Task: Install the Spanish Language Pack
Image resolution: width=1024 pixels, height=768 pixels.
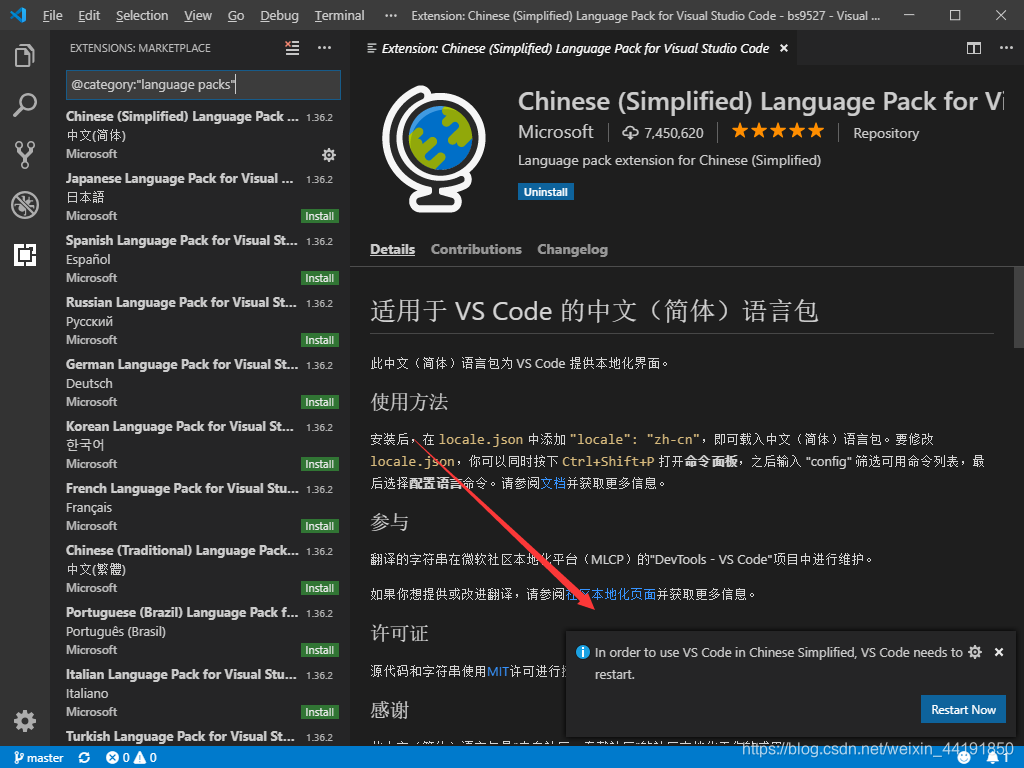Action: pyautogui.click(x=319, y=278)
